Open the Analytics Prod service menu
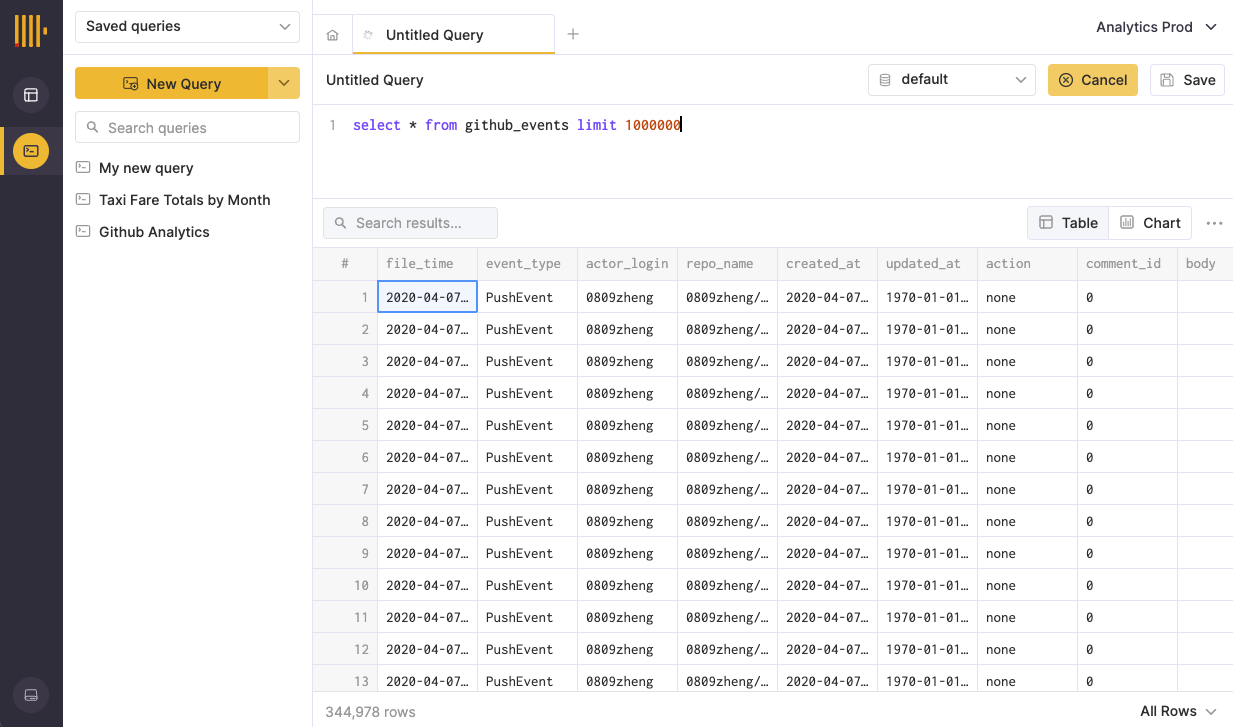The height and width of the screenshot is (727, 1233). [x=1156, y=27]
